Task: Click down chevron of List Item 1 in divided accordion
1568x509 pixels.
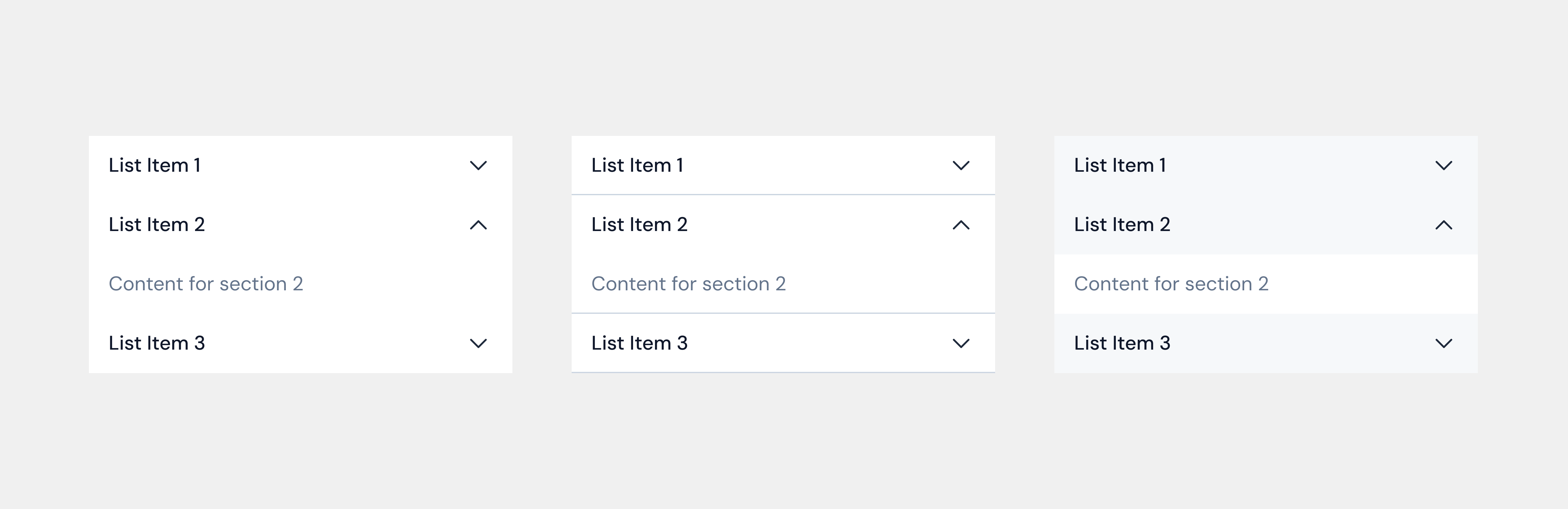Action: tap(961, 166)
